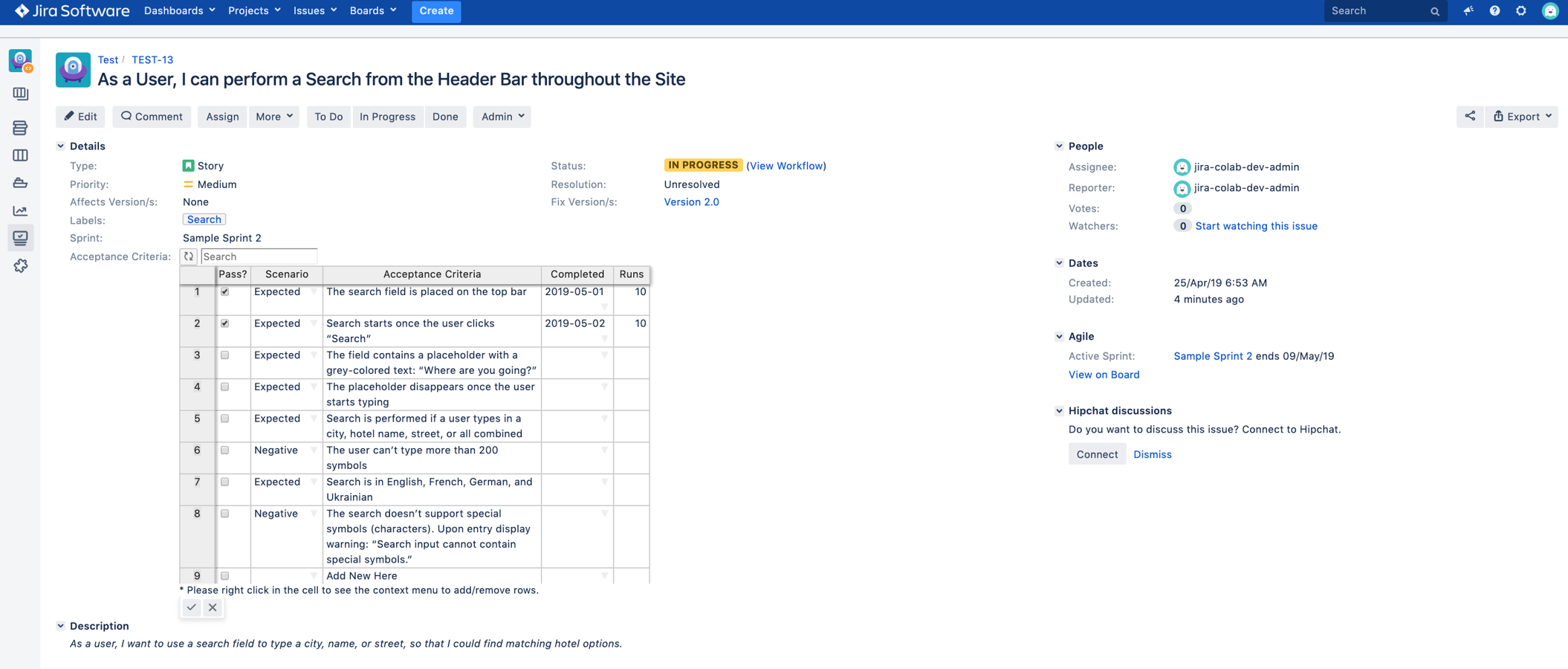The image size is (1568, 669).
Task: Open the Projects menu
Action: pyautogui.click(x=254, y=10)
